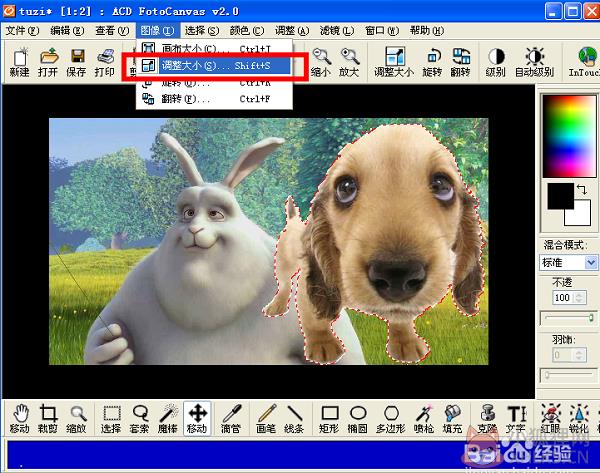The width and height of the screenshot is (600, 473).
Task: Click the 缩小 (Zoom out) magnifier icon
Action: (x=321, y=62)
